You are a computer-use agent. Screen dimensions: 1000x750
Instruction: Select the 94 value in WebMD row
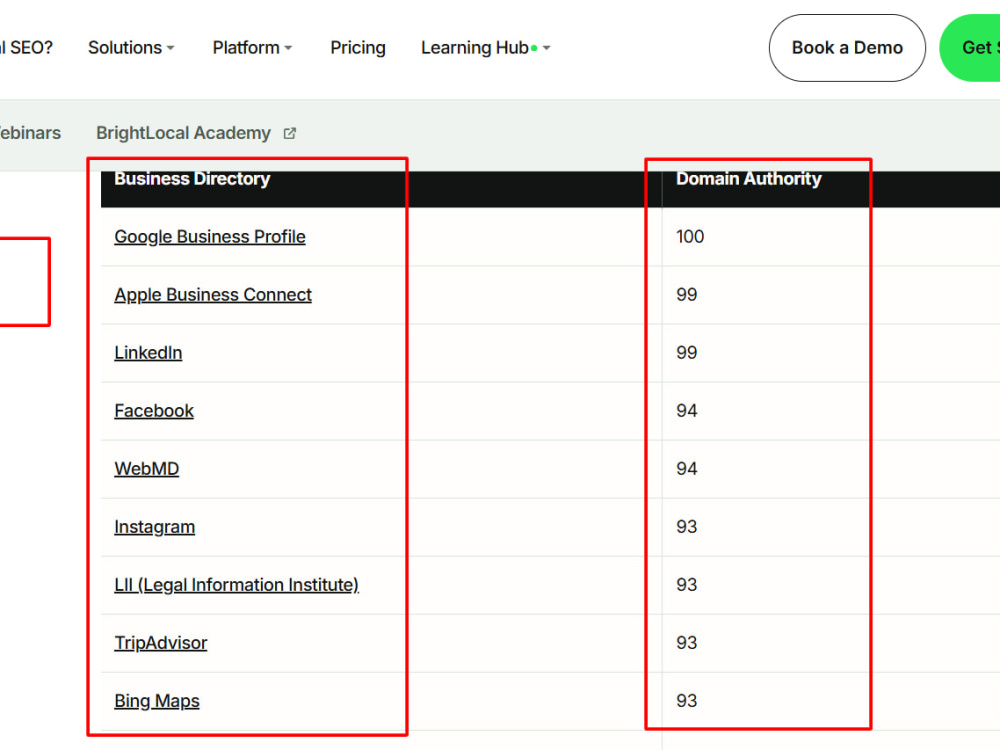tap(687, 469)
